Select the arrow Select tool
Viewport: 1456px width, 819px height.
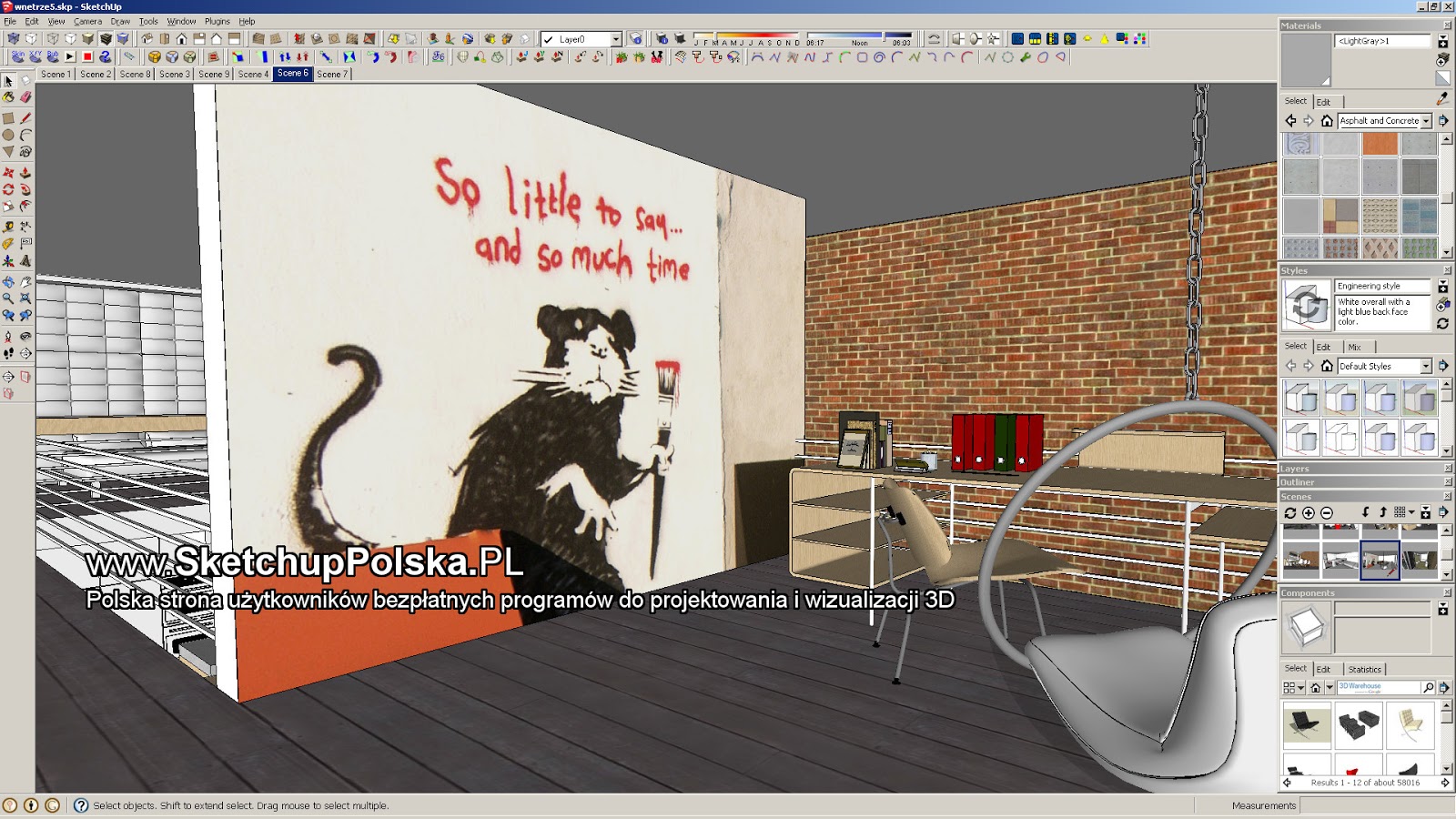tap(8, 81)
